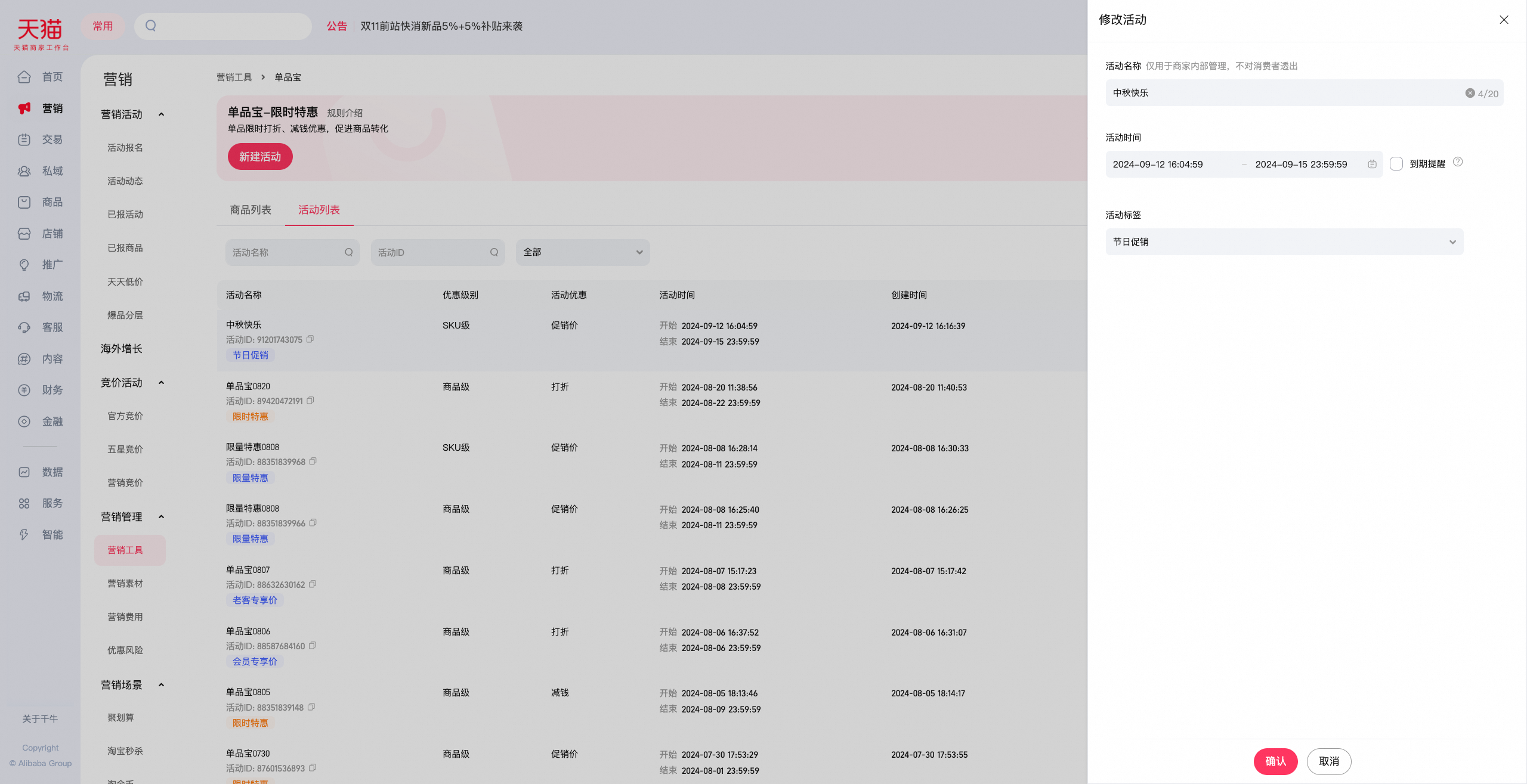Close the 修改活动 panel
Image resolution: width=1527 pixels, height=784 pixels.
1504,20
